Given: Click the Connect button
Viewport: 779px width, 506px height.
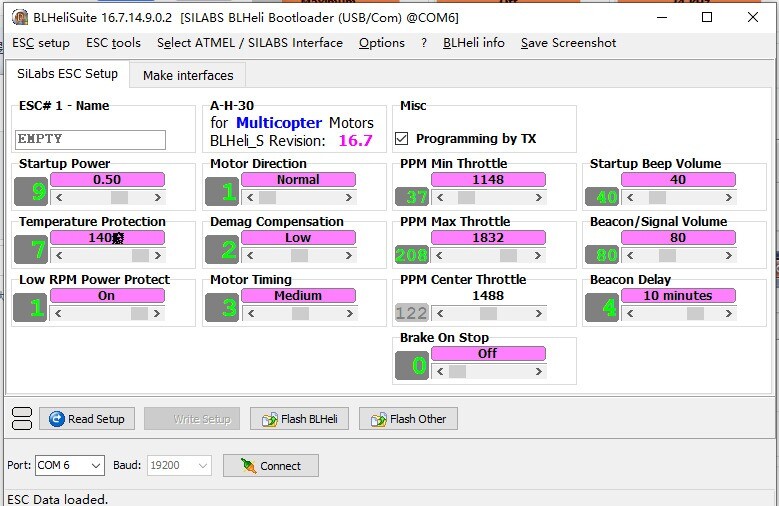Looking at the screenshot, I should pyautogui.click(x=271, y=466).
